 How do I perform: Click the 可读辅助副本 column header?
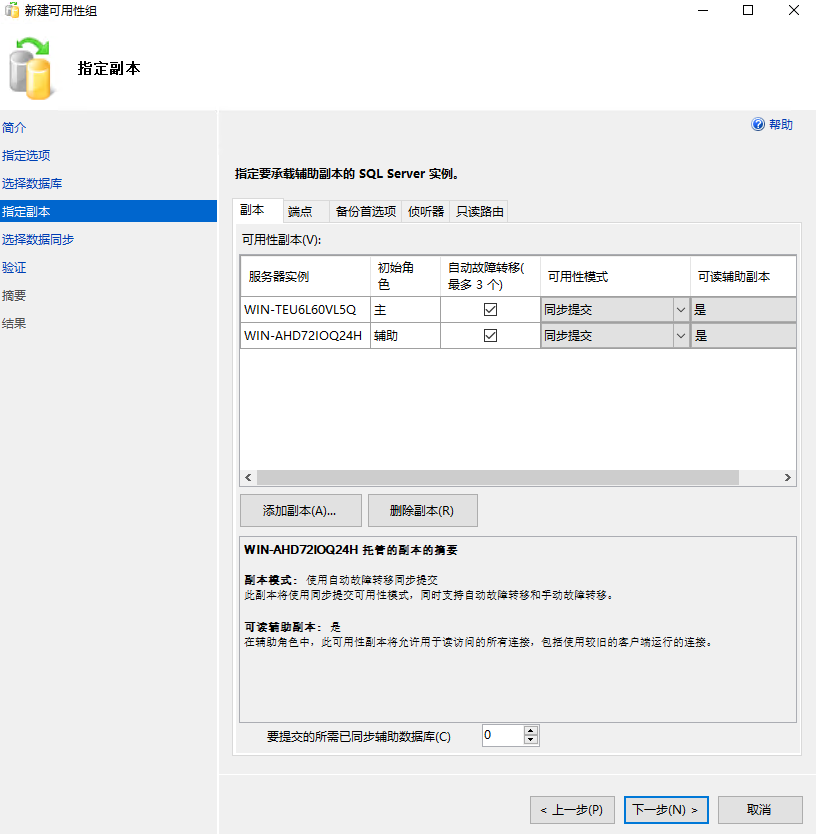pos(743,277)
